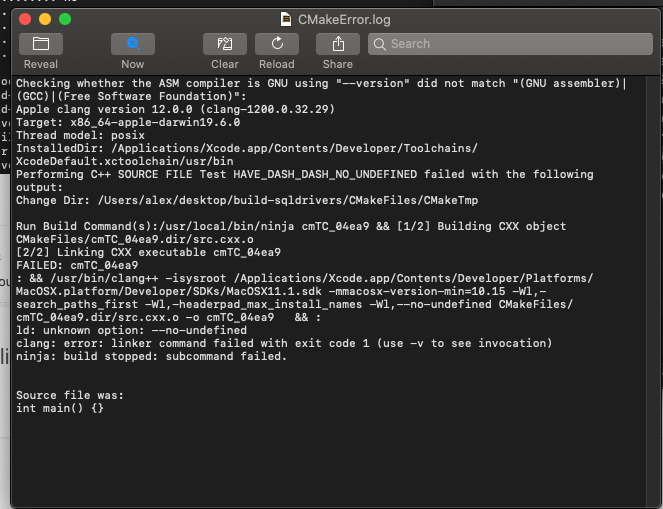Click the "Checking whether the ASM compiler" line

pyautogui.click(x=321, y=83)
